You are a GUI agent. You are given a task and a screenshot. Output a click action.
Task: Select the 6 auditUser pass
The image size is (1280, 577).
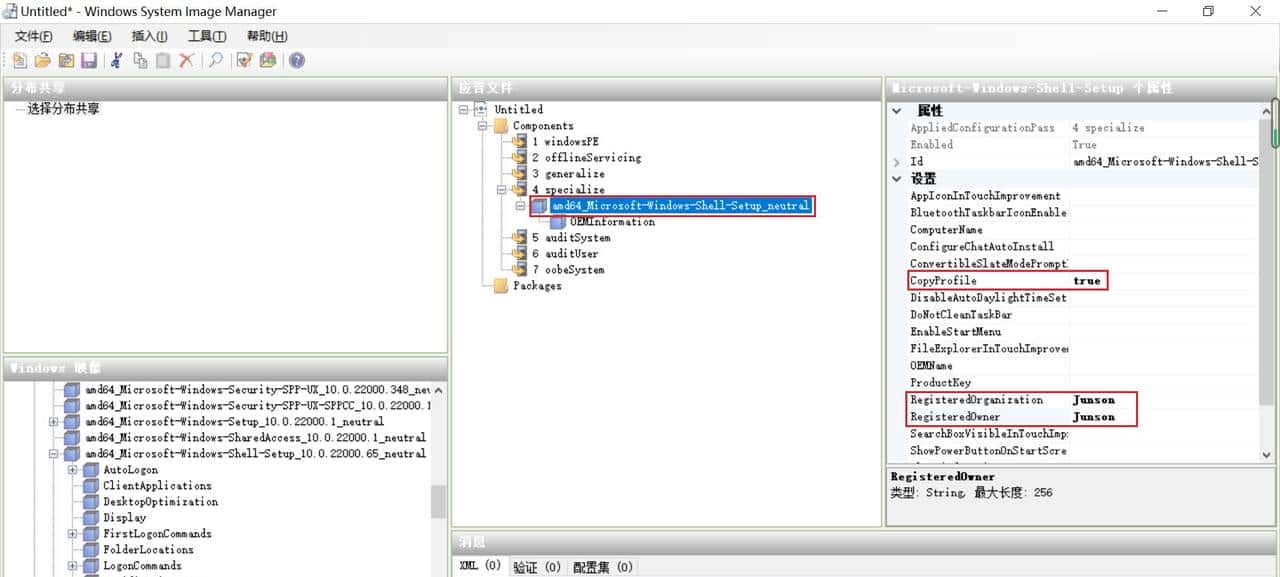pos(565,254)
